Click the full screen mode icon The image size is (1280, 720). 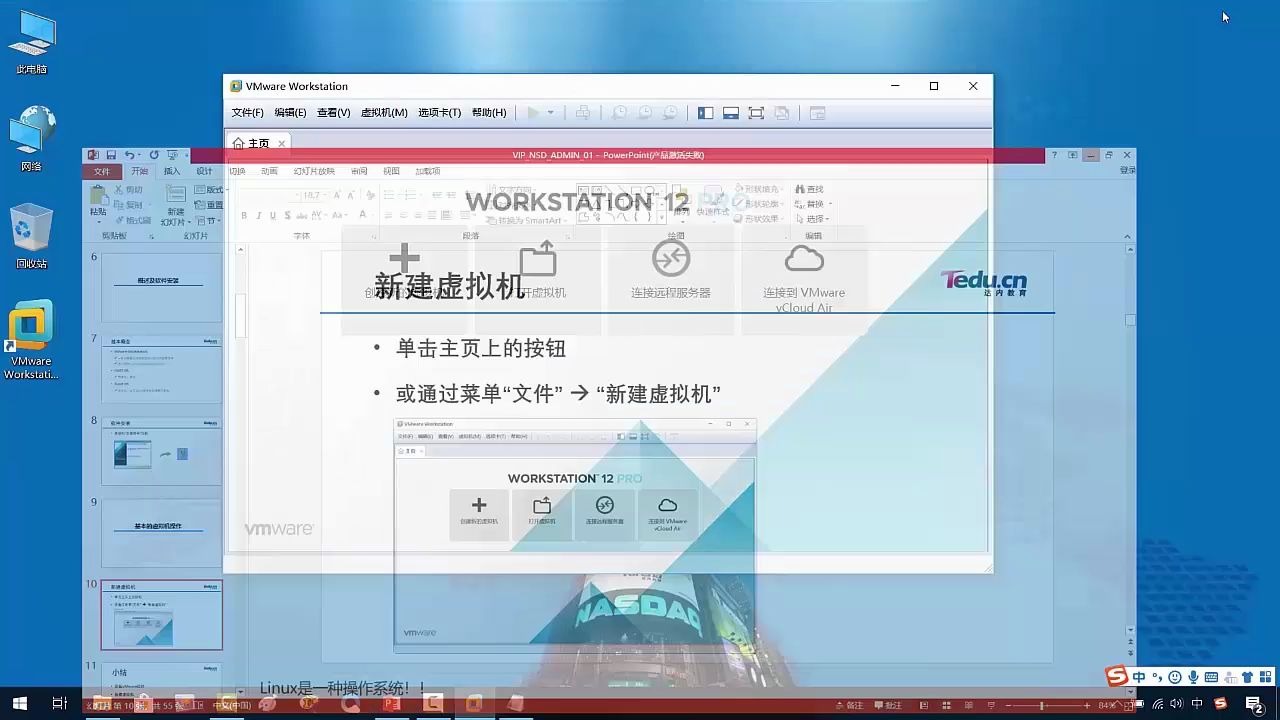[756, 113]
